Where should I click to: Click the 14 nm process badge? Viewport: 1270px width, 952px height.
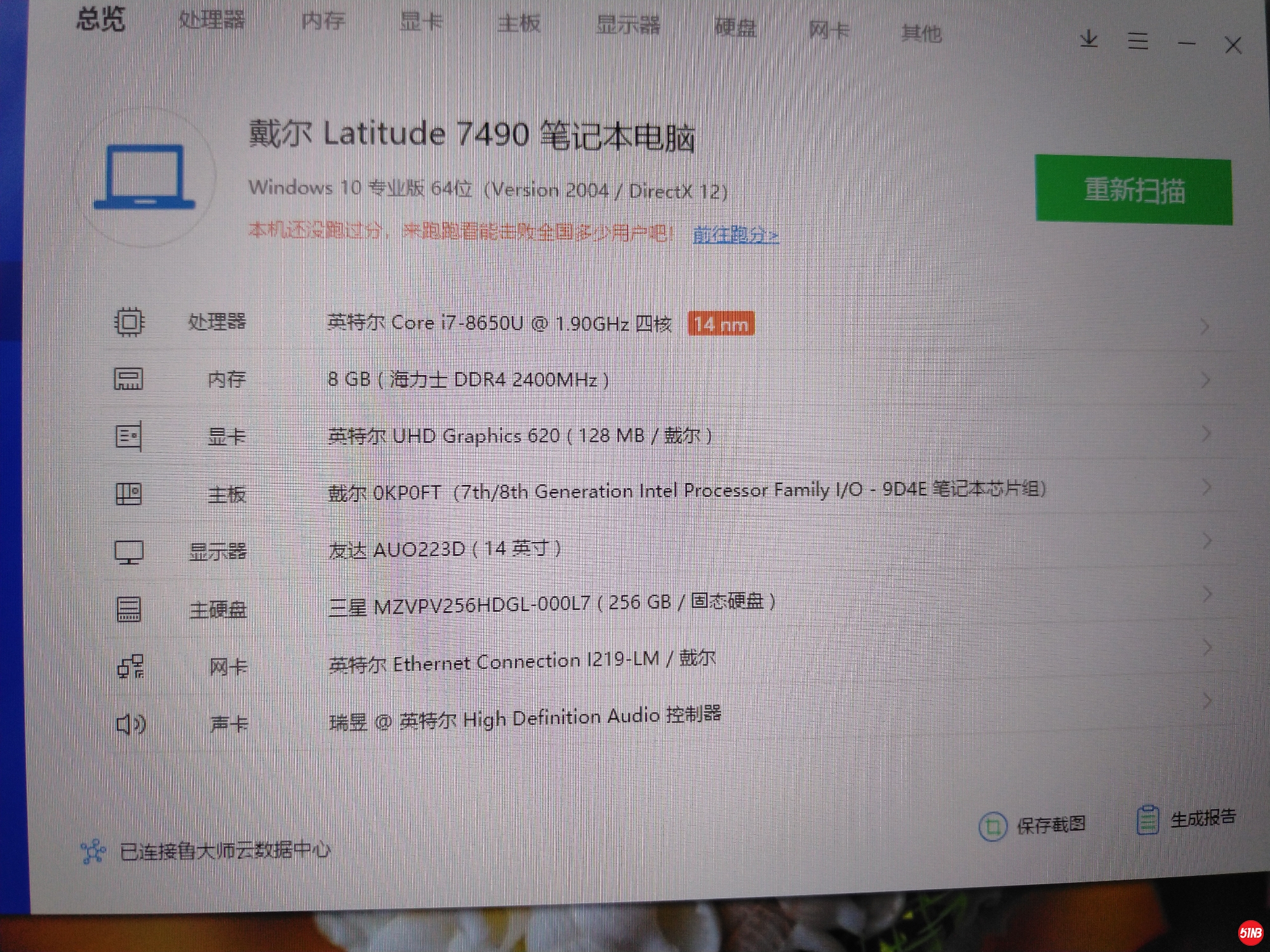[x=721, y=324]
